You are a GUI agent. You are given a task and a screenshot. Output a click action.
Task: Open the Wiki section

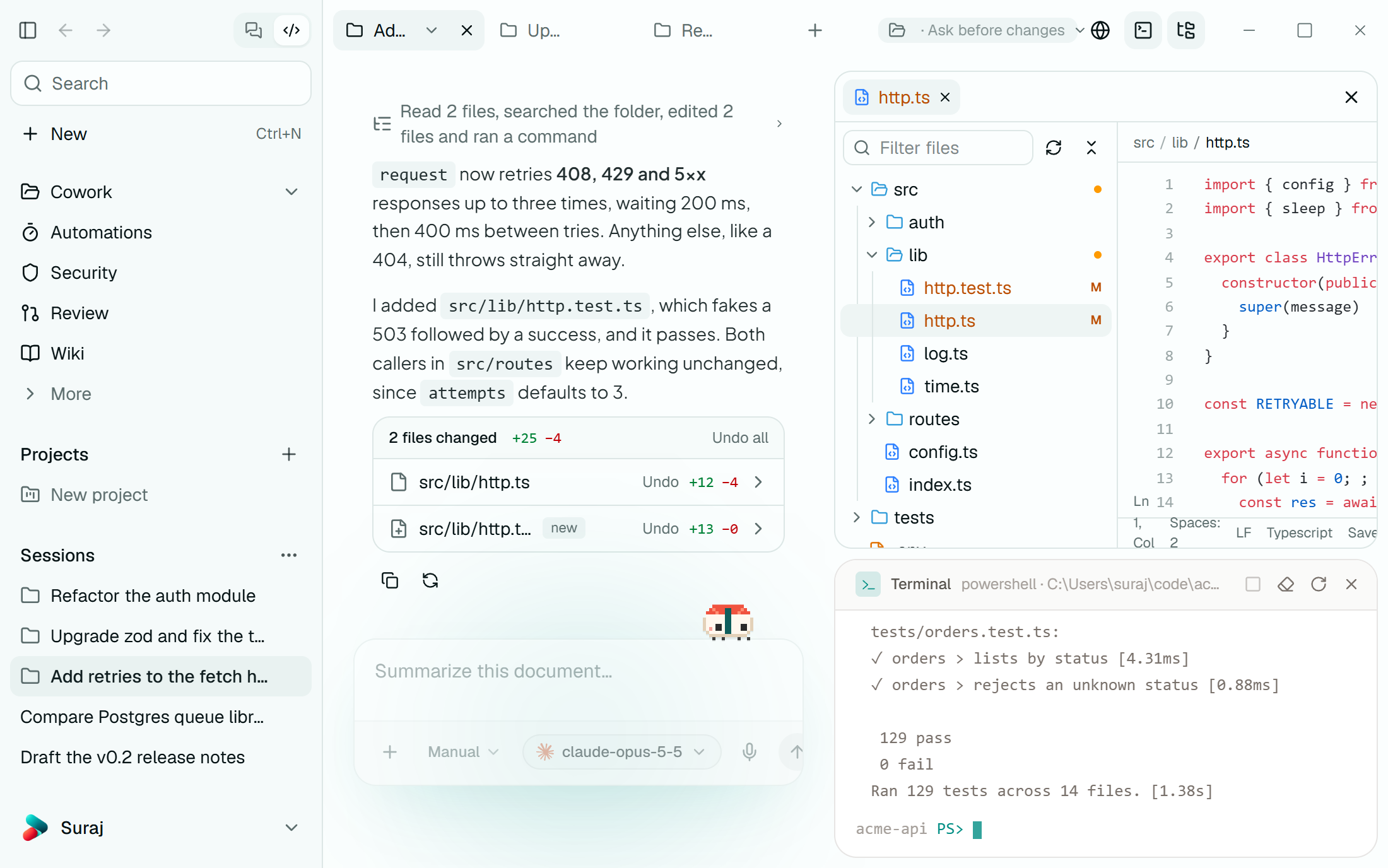pos(161,353)
